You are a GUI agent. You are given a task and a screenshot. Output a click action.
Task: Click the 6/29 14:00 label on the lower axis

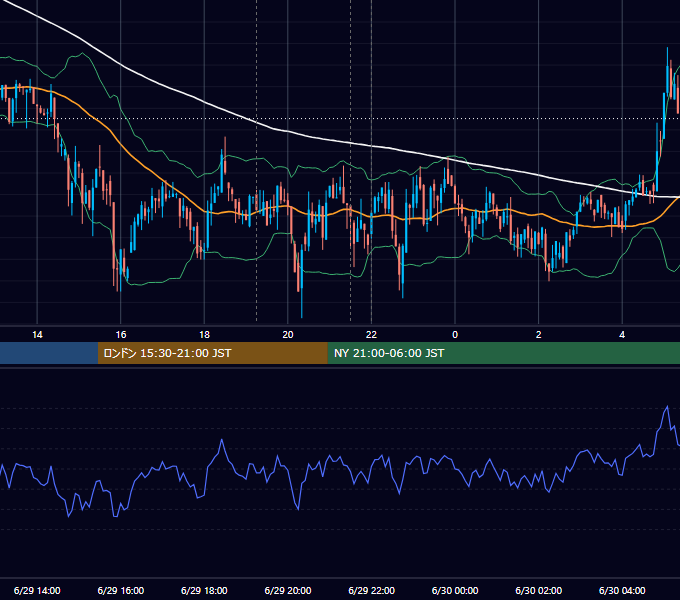click(x=37, y=590)
